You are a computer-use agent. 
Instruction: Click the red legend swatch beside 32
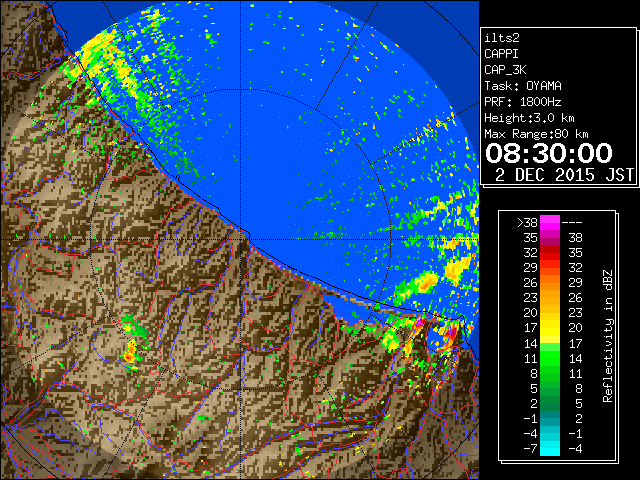coord(550,253)
